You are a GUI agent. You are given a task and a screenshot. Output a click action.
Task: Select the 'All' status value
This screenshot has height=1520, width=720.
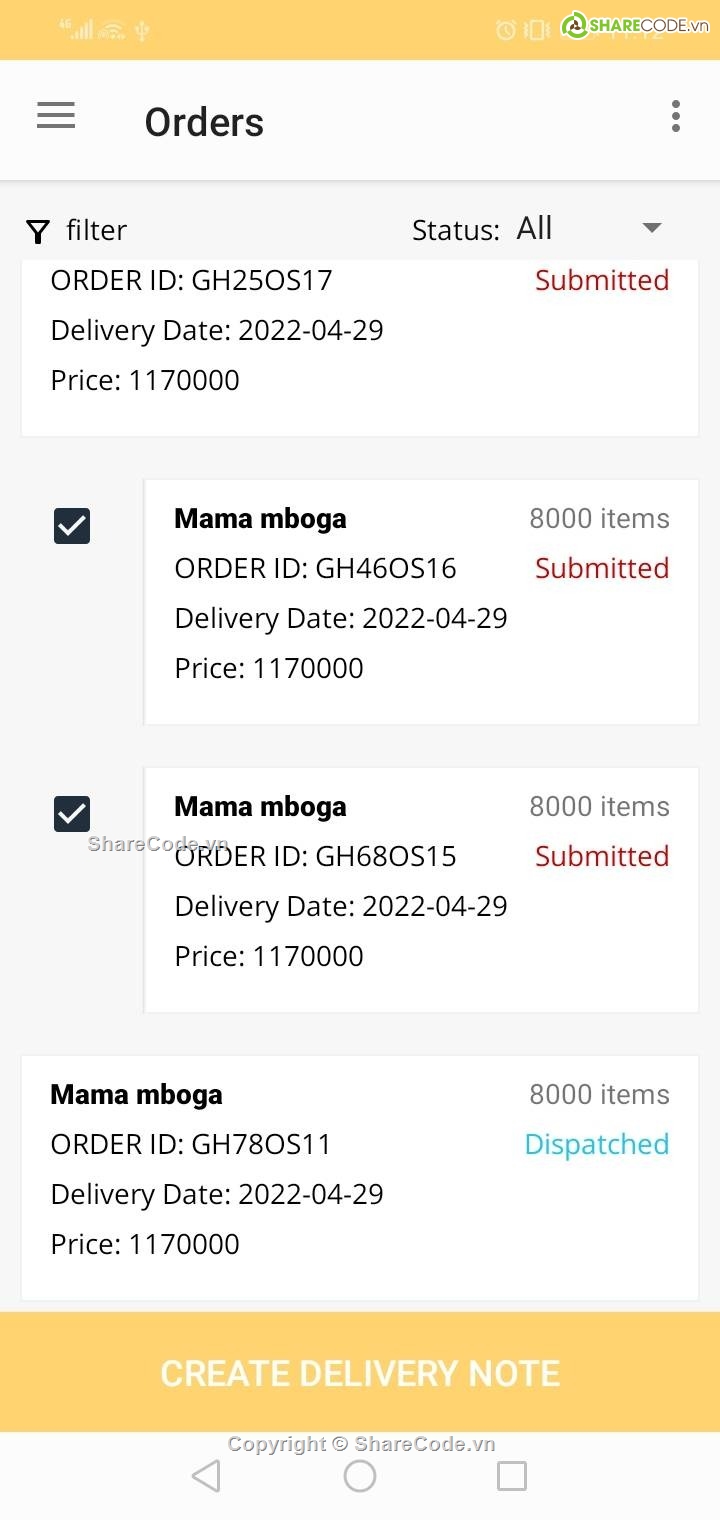(534, 228)
